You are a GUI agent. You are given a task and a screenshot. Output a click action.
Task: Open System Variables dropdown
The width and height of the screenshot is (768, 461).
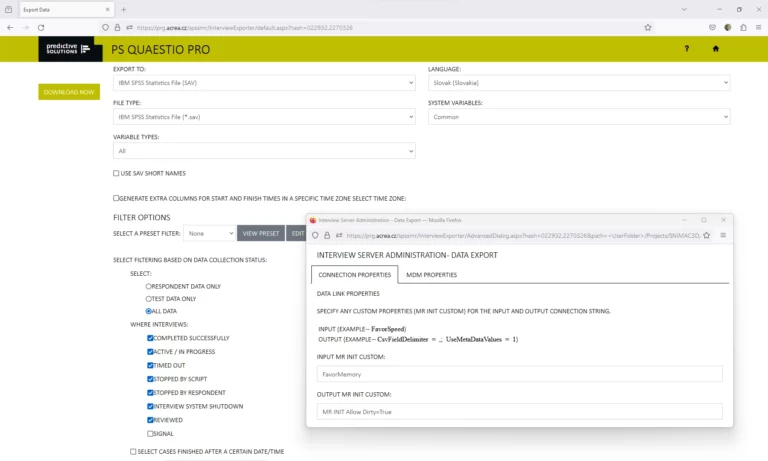coord(579,117)
